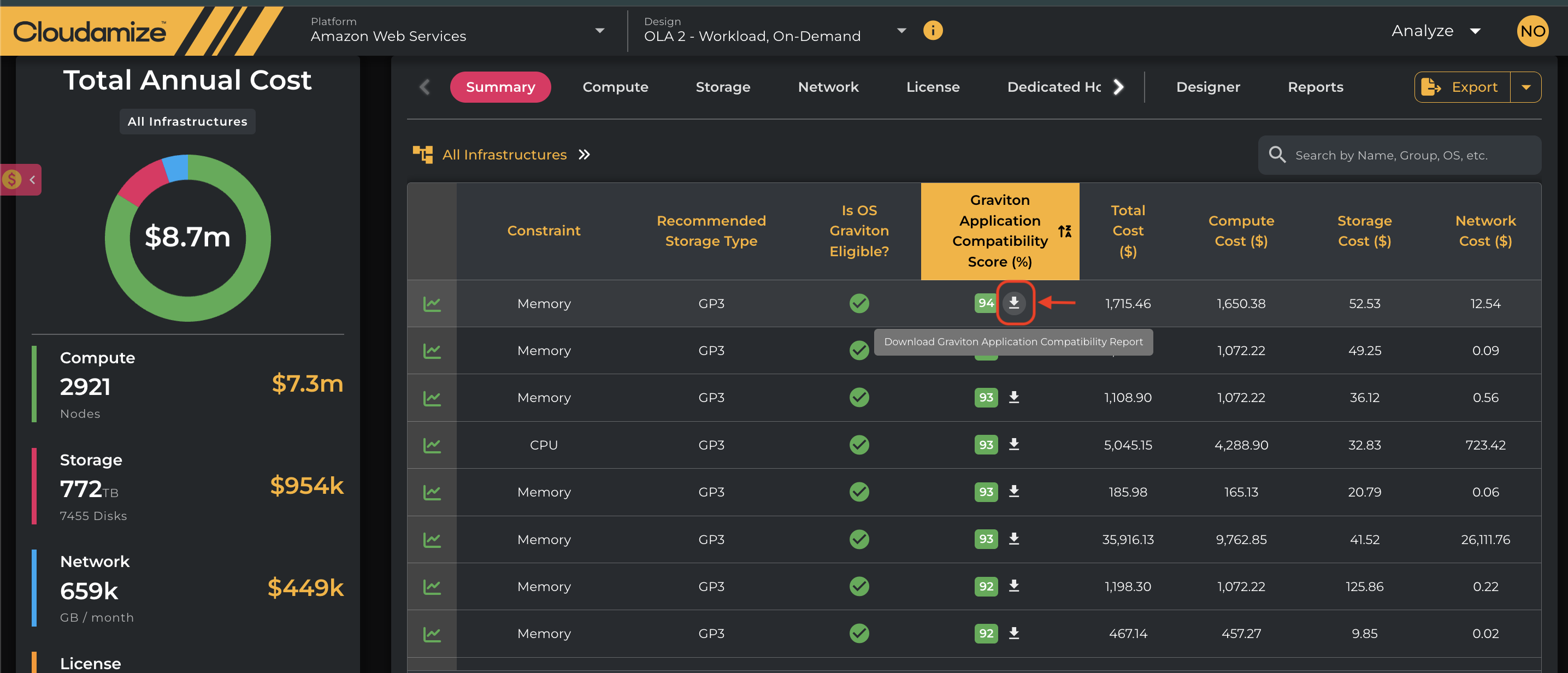This screenshot has height=673, width=1568.
Task: Click the design info icon
Action: click(933, 31)
